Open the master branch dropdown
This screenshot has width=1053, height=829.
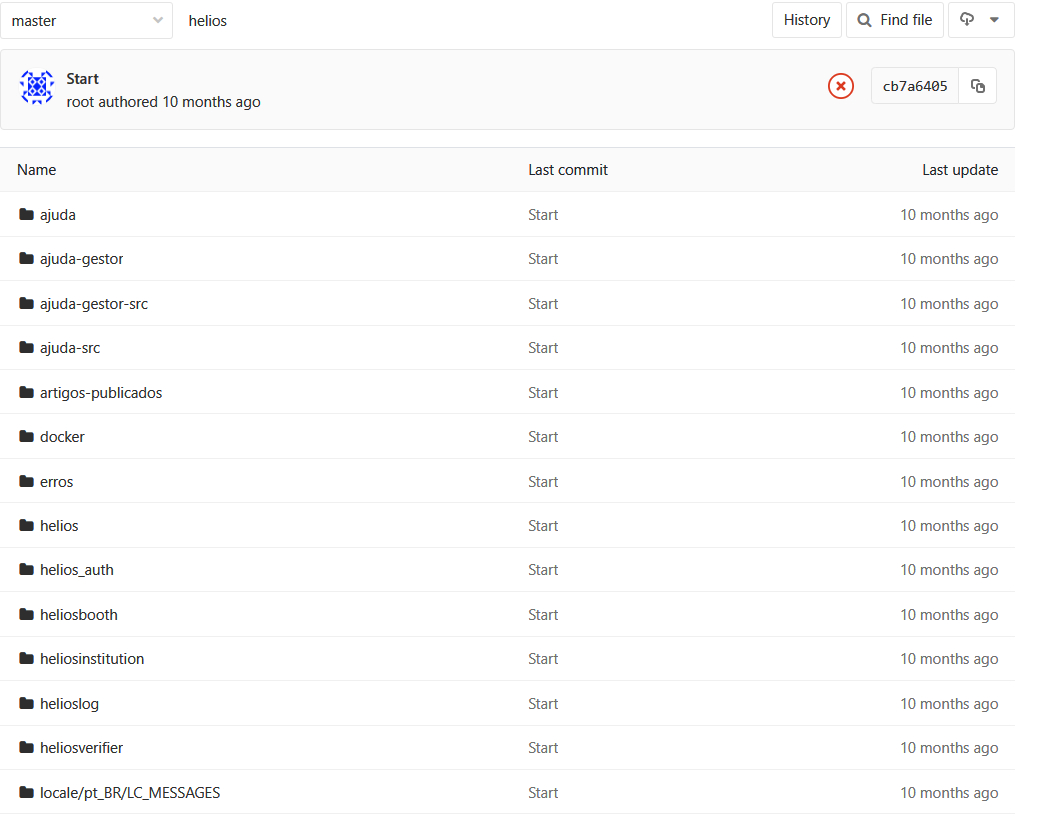[86, 21]
